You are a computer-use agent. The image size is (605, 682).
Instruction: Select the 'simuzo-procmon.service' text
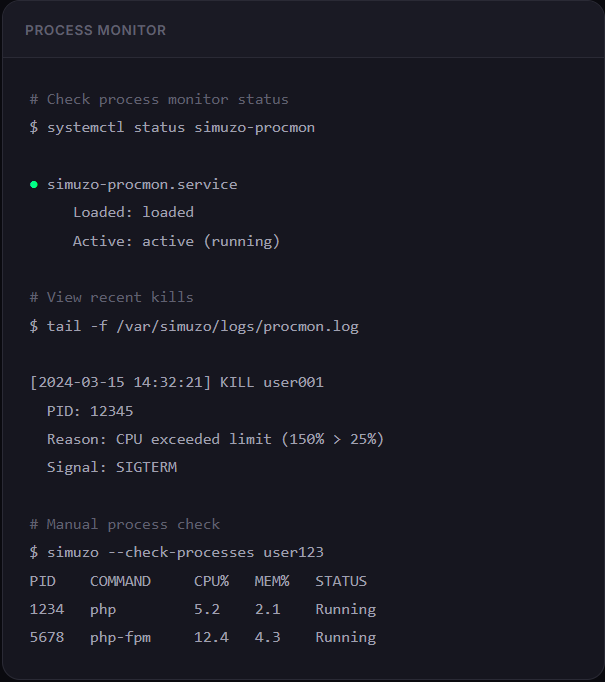pyautogui.click(x=142, y=185)
